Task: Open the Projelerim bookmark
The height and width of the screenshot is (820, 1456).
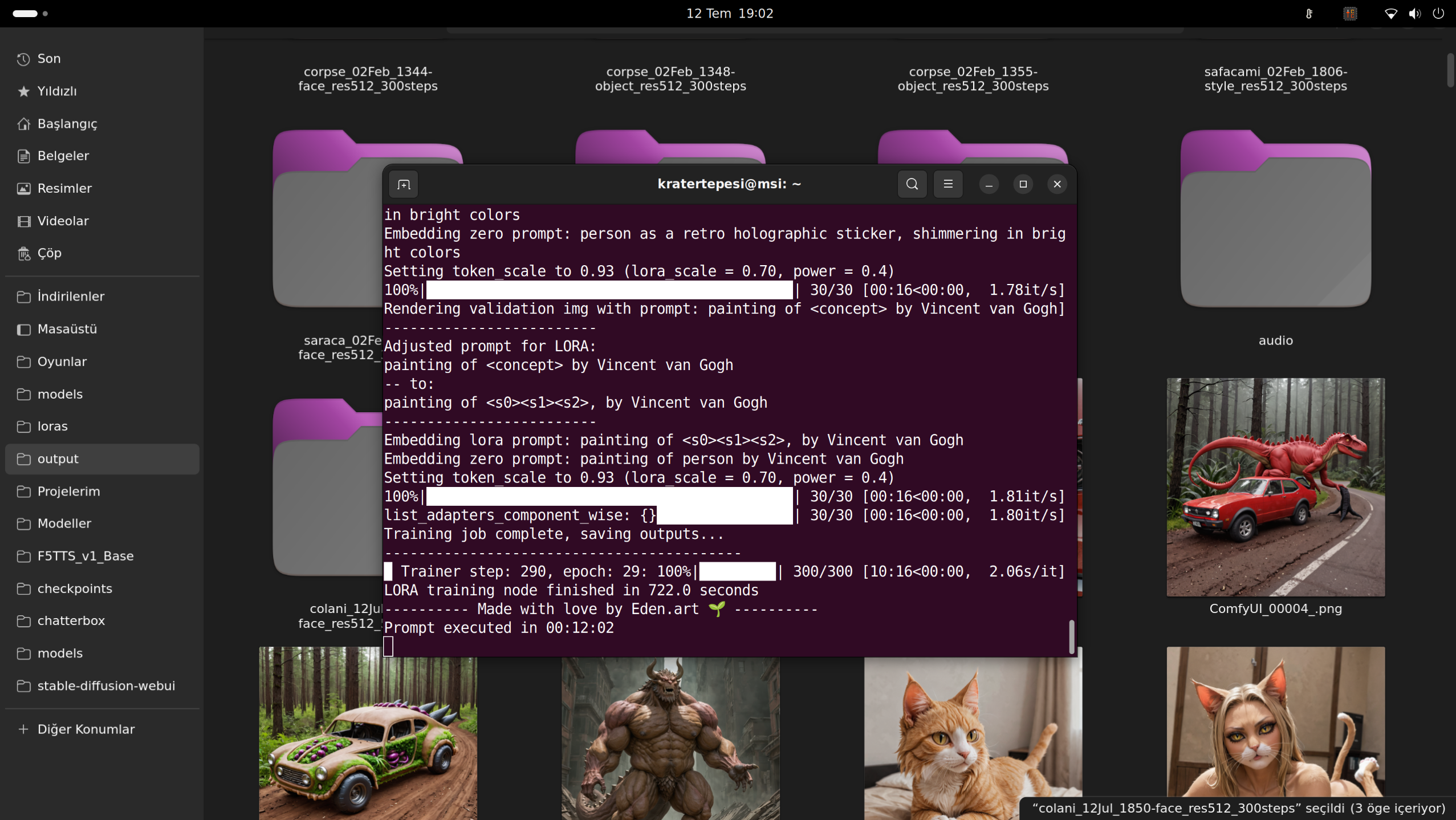Action: point(103,492)
